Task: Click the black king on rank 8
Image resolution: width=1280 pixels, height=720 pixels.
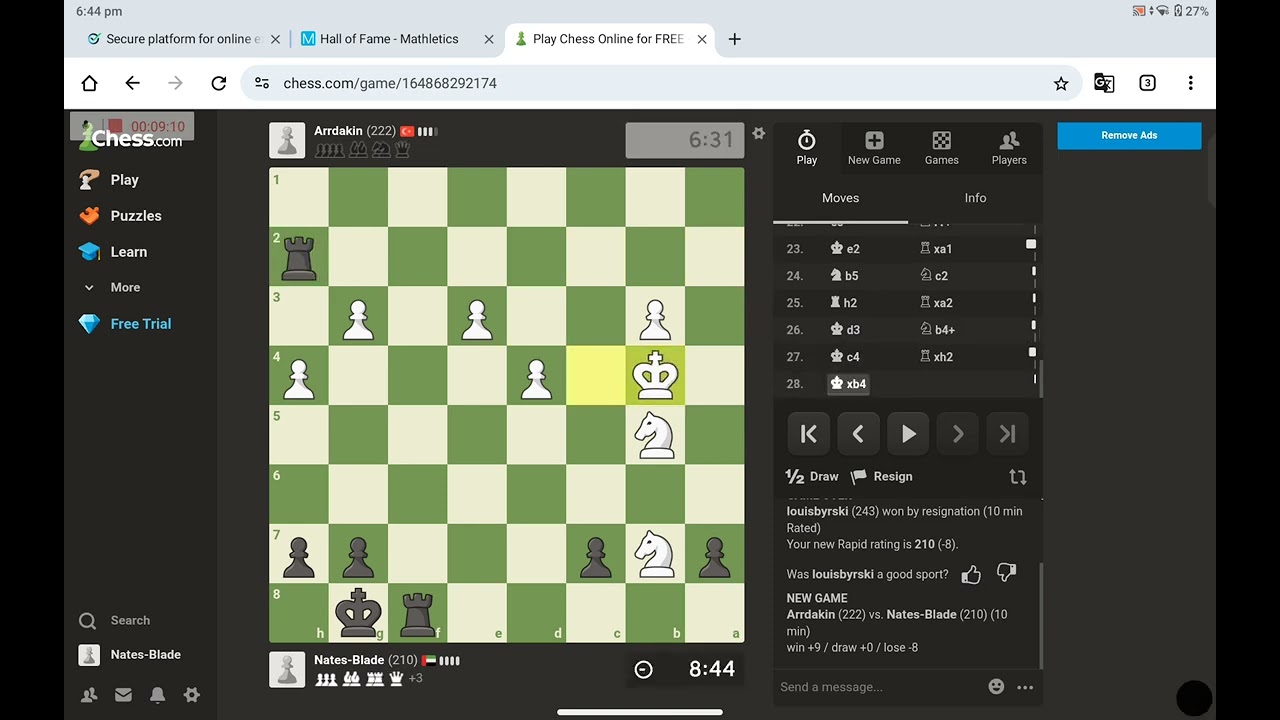Action: click(x=358, y=613)
